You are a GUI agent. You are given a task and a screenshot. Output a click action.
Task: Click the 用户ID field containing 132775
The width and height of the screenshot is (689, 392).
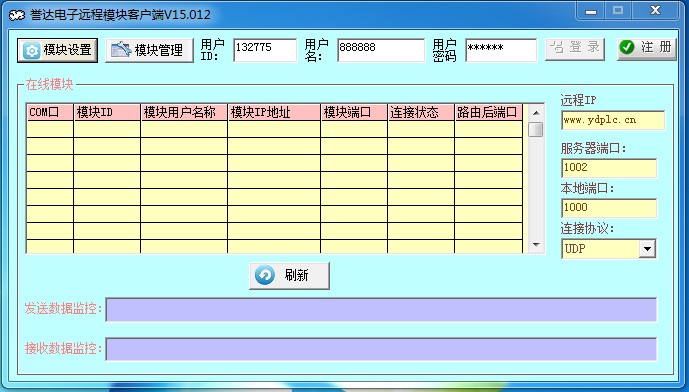[265, 50]
